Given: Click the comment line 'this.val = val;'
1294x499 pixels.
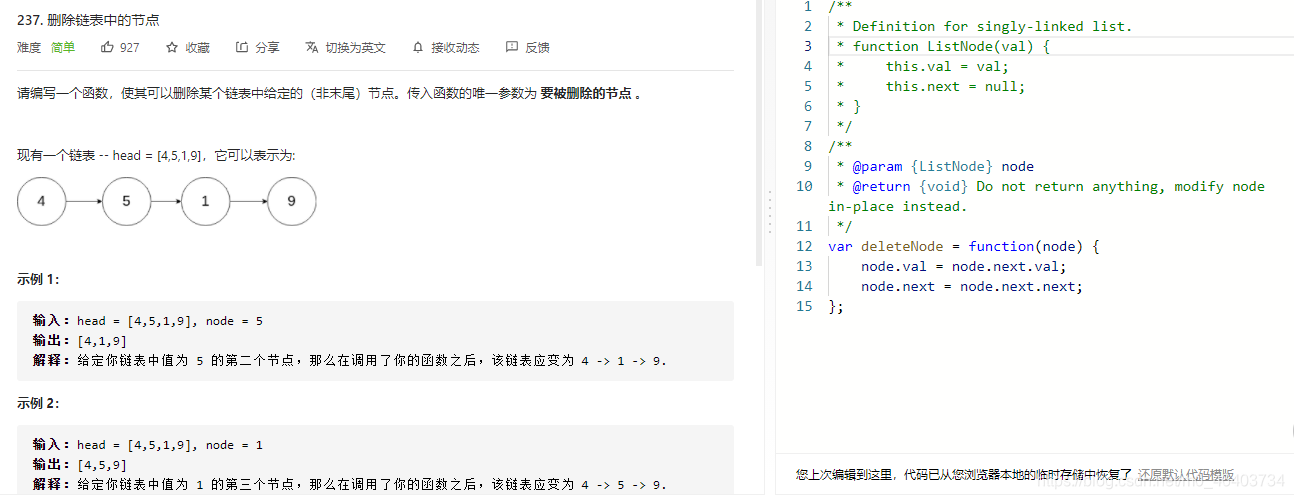Looking at the screenshot, I should coord(947,66).
